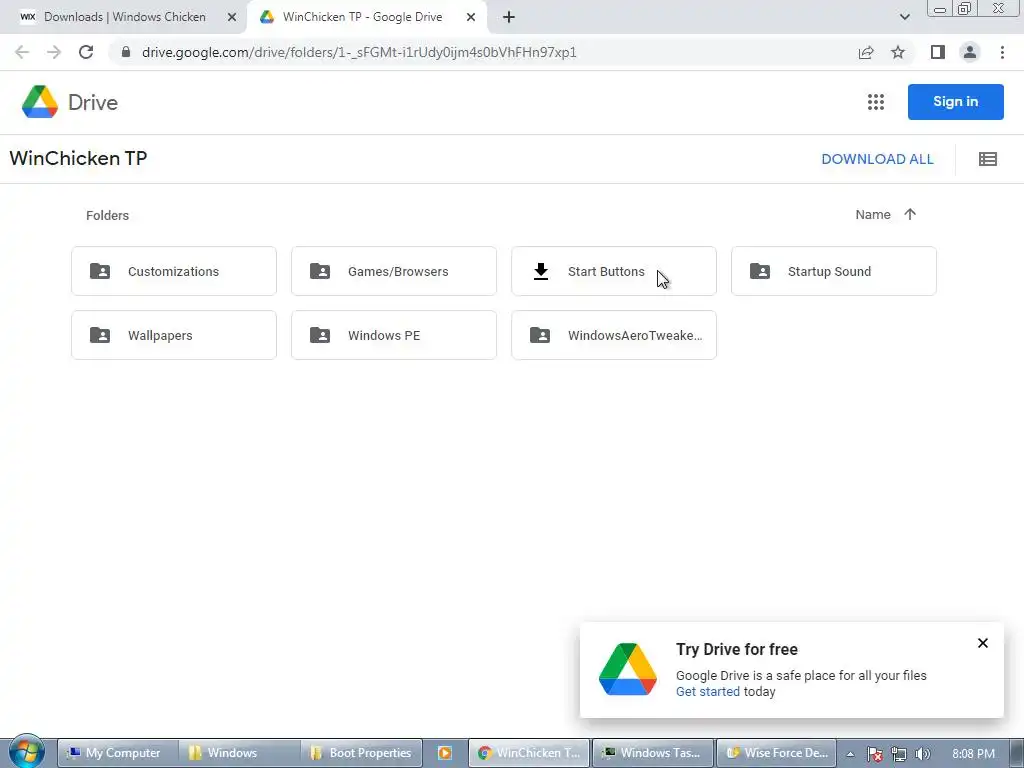The width and height of the screenshot is (1024, 768).
Task: Click DOWNLOAD ALL
Action: tap(877, 159)
